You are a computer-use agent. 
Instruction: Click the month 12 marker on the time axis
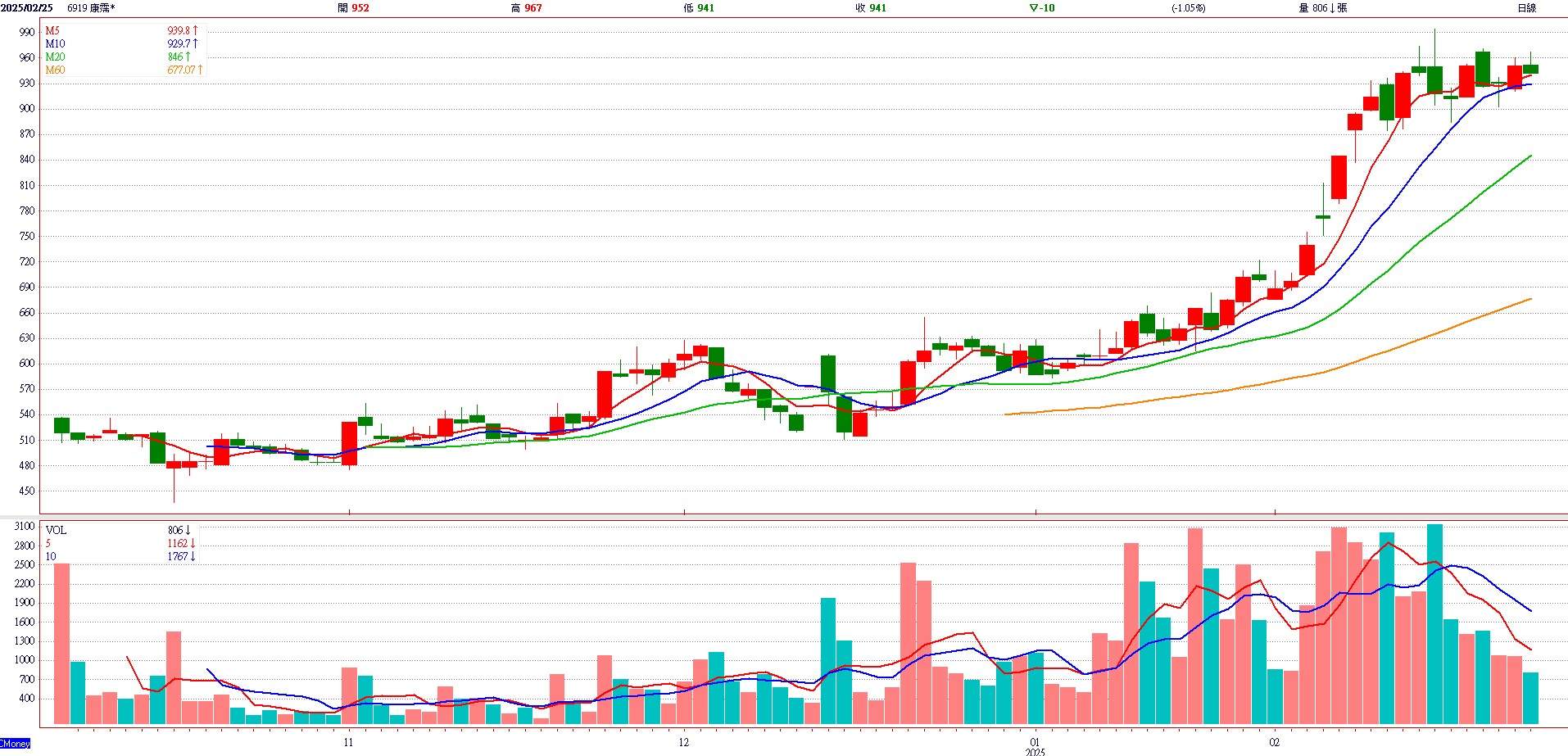pyautogui.click(x=683, y=742)
